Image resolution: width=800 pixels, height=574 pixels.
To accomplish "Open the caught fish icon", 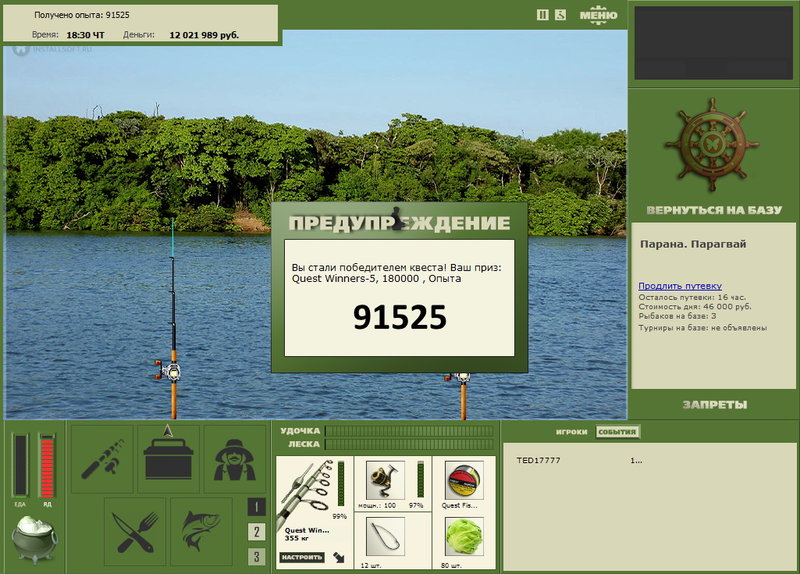I will coord(202,532).
